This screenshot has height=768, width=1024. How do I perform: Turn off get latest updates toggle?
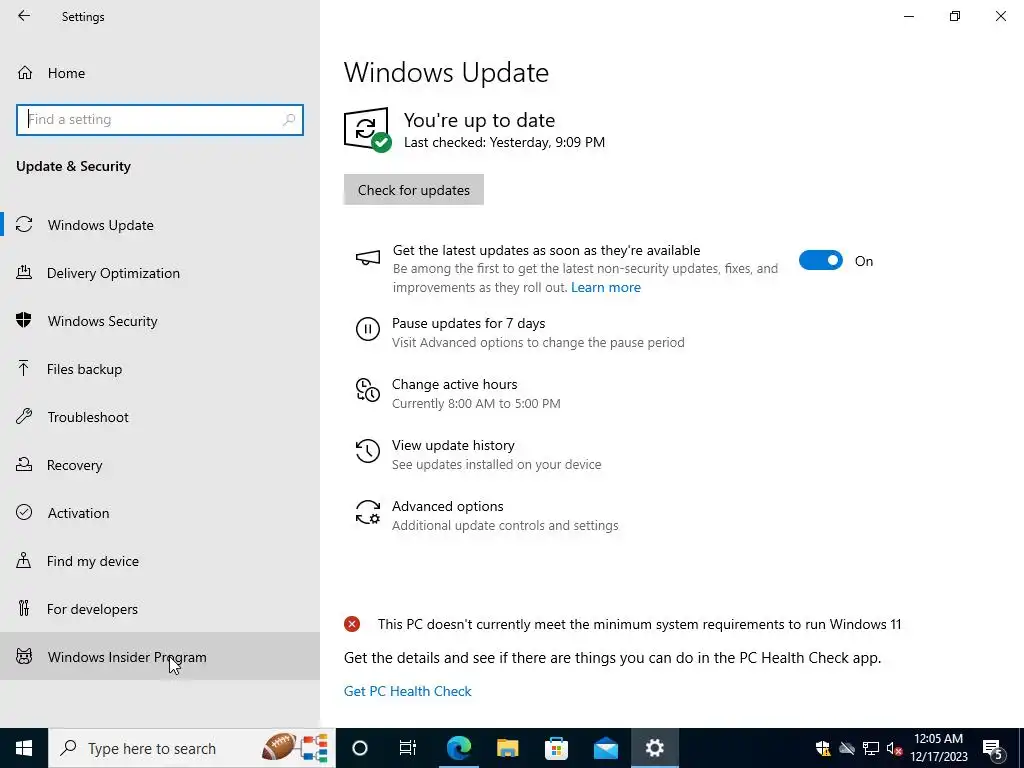[x=821, y=261]
